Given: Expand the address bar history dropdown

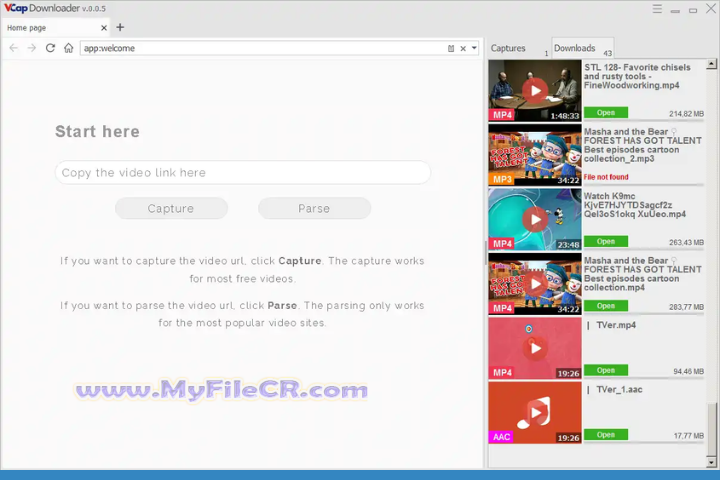Looking at the screenshot, I should [x=474, y=48].
